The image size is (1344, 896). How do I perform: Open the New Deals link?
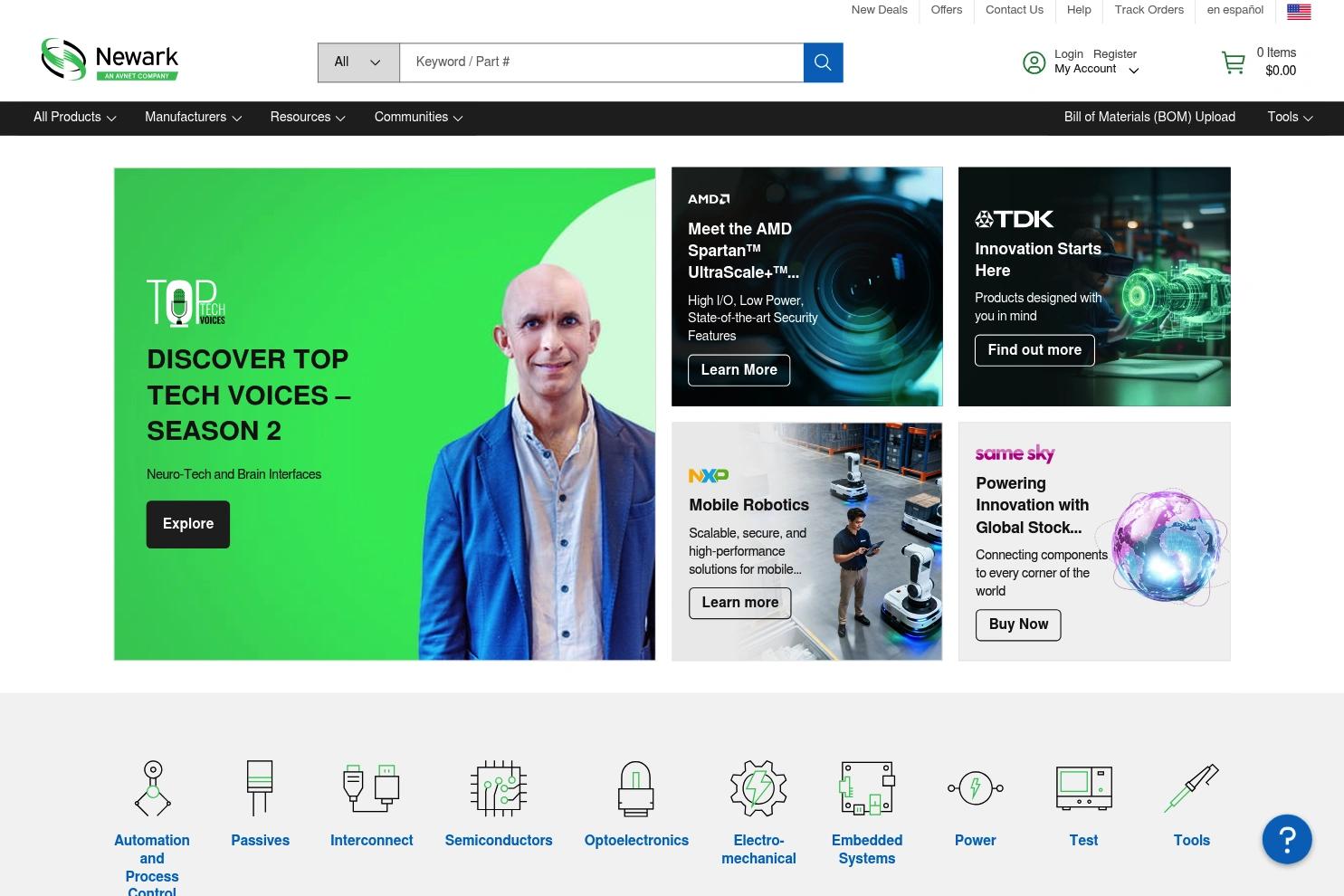point(879,10)
